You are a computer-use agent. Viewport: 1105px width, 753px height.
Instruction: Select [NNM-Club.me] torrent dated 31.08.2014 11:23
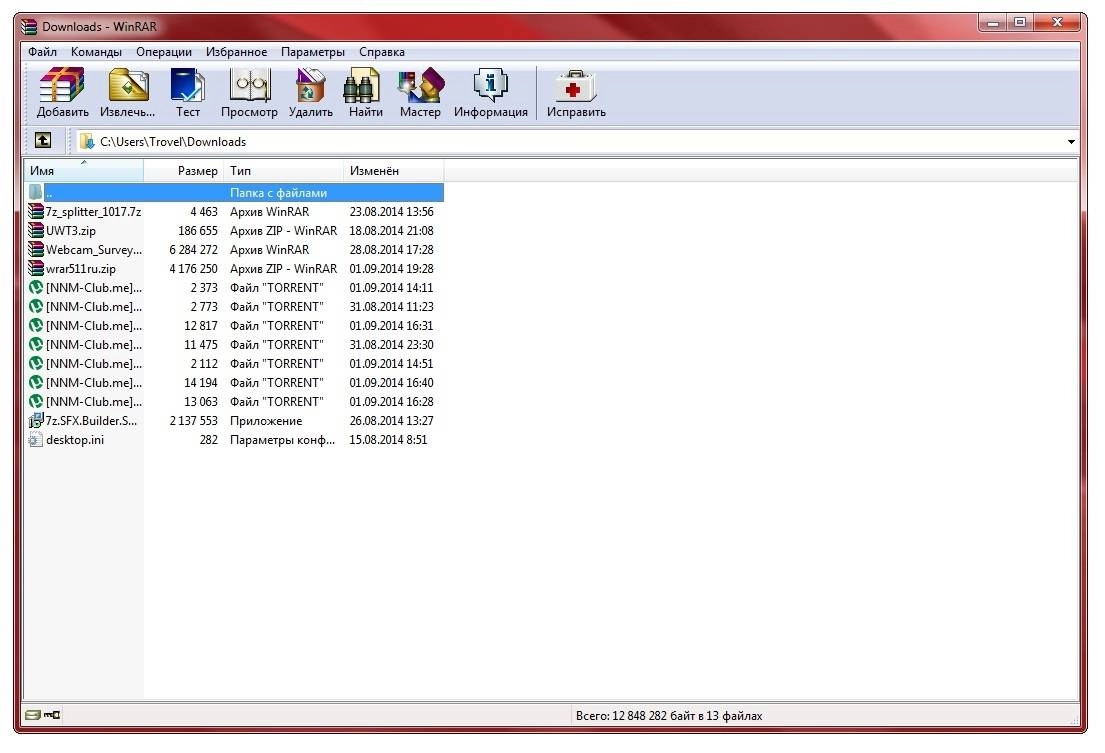pyautogui.click(x=94, y=306)
